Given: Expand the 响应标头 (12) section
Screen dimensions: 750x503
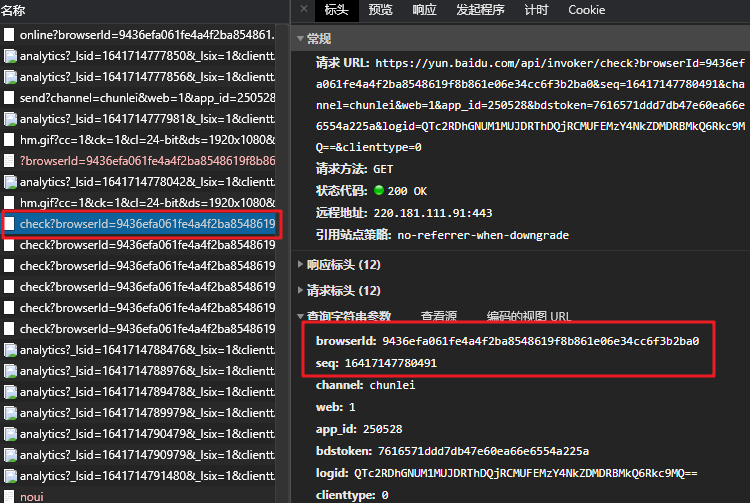Looking at the screenshot, I should [x=300, y=264].
